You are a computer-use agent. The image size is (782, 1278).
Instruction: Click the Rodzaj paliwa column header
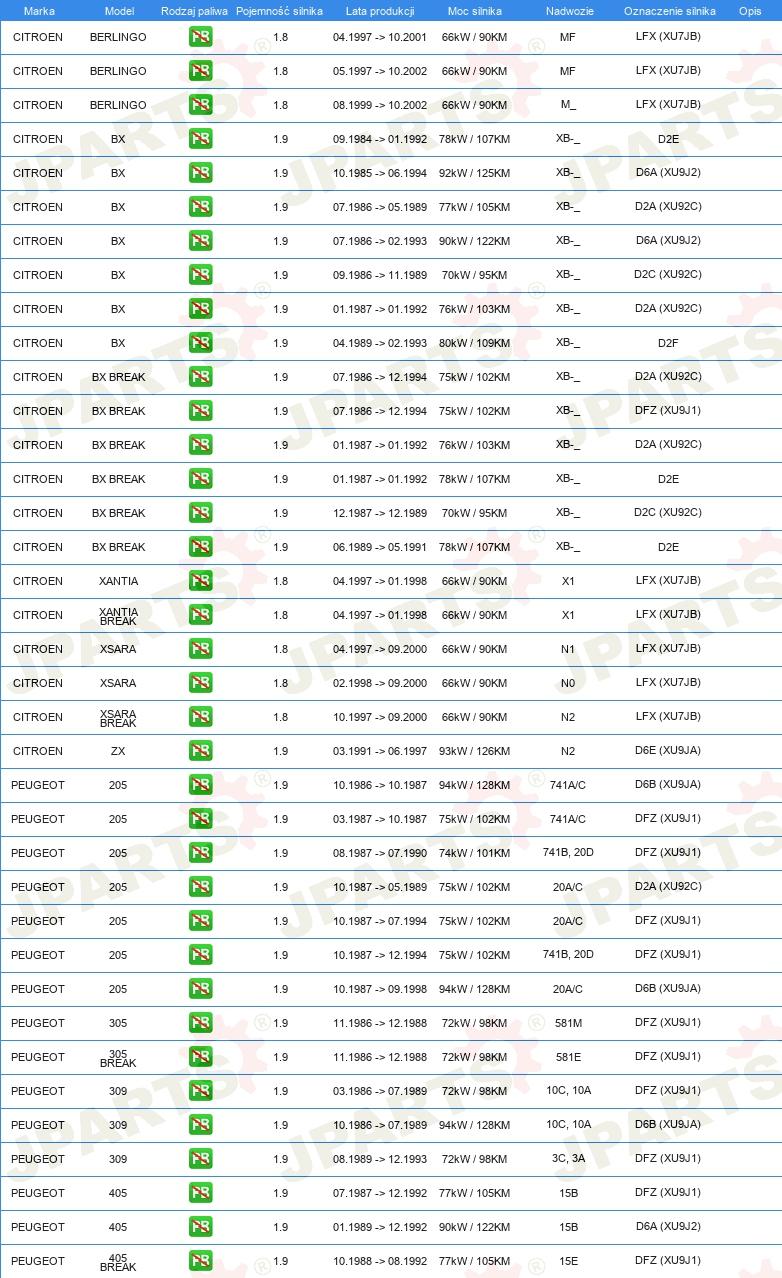pyautogui.click(x=194, y=11)
